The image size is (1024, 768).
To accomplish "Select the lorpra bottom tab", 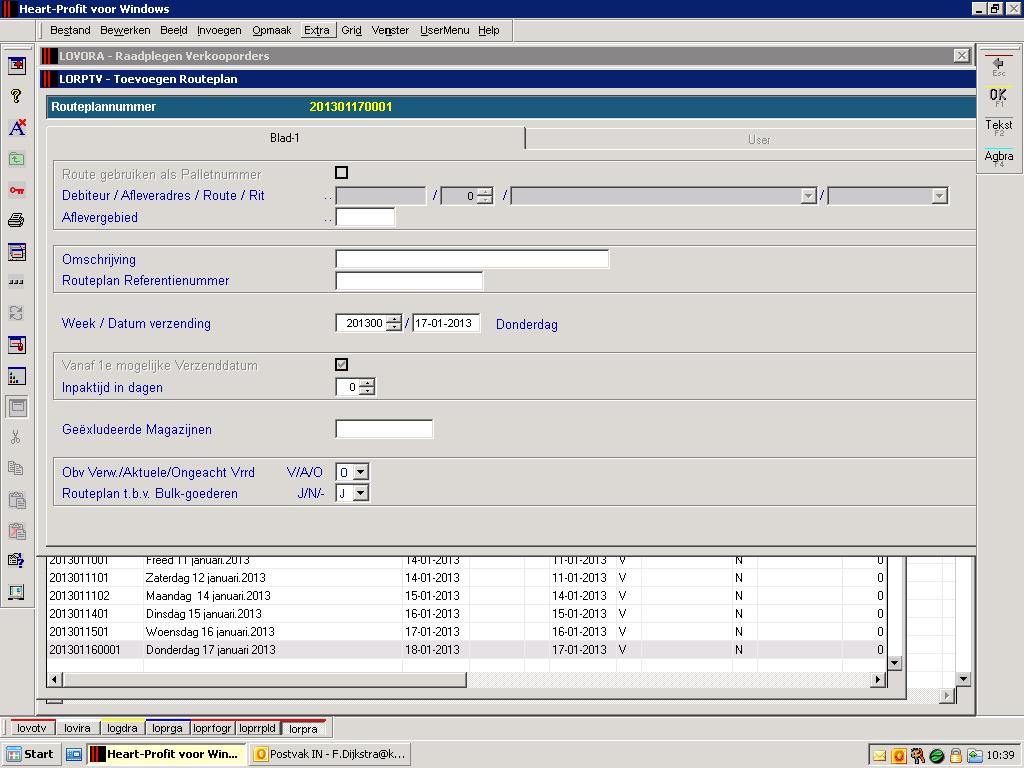I will [x=303, y=728].
